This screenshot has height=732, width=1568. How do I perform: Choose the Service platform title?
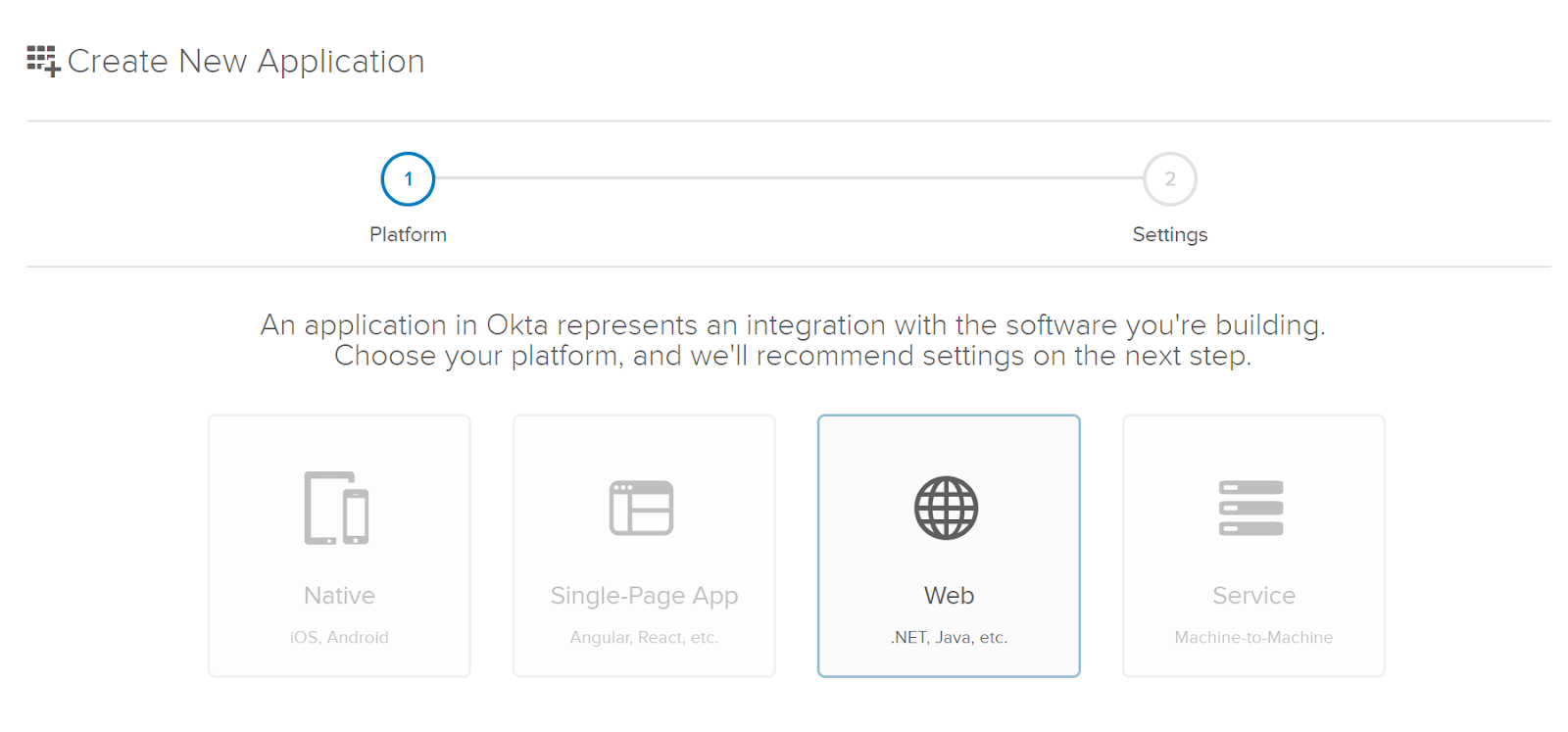(1253, 596)
